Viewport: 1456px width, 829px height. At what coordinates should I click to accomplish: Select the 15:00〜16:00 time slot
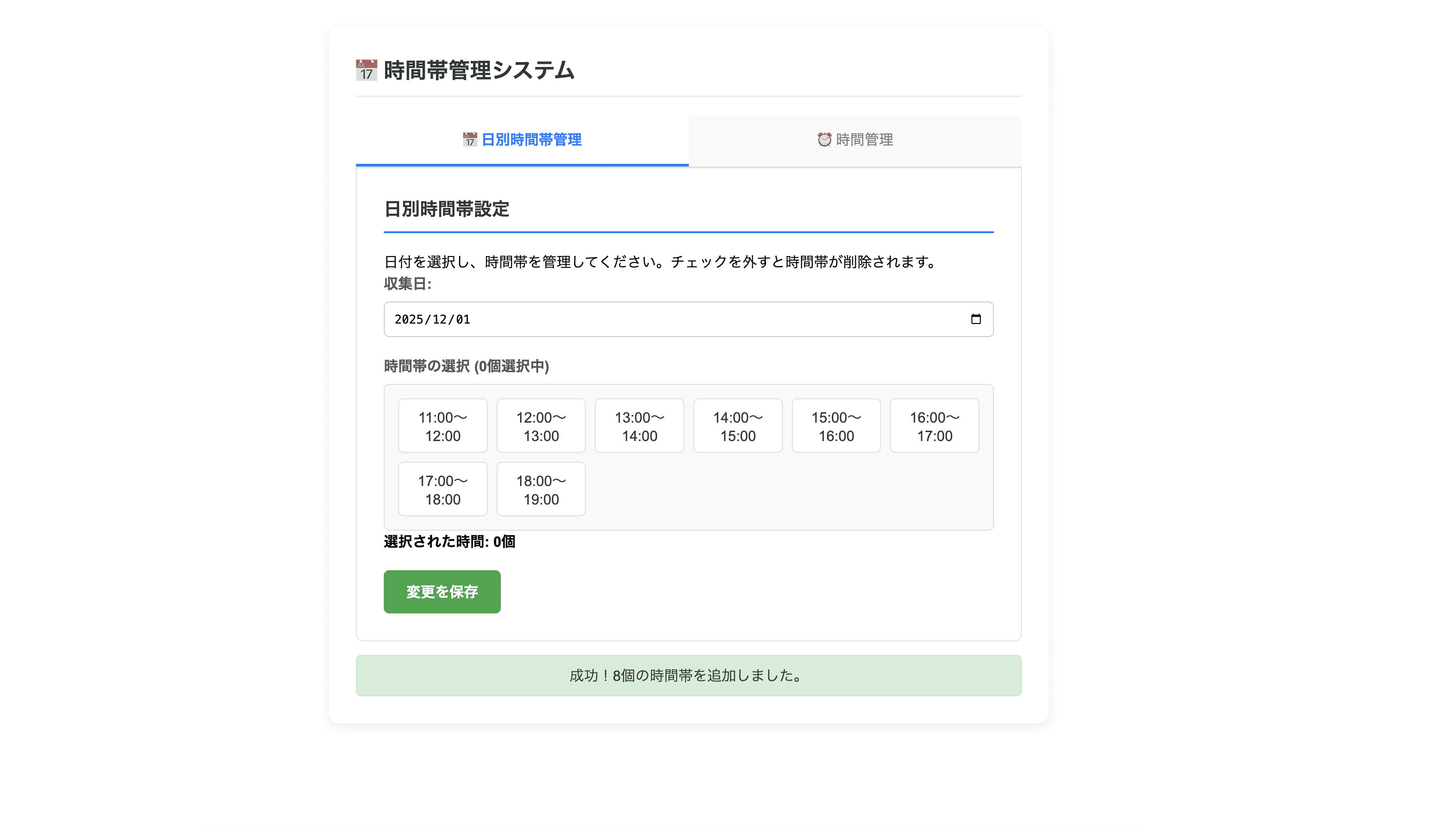[836, 426]
